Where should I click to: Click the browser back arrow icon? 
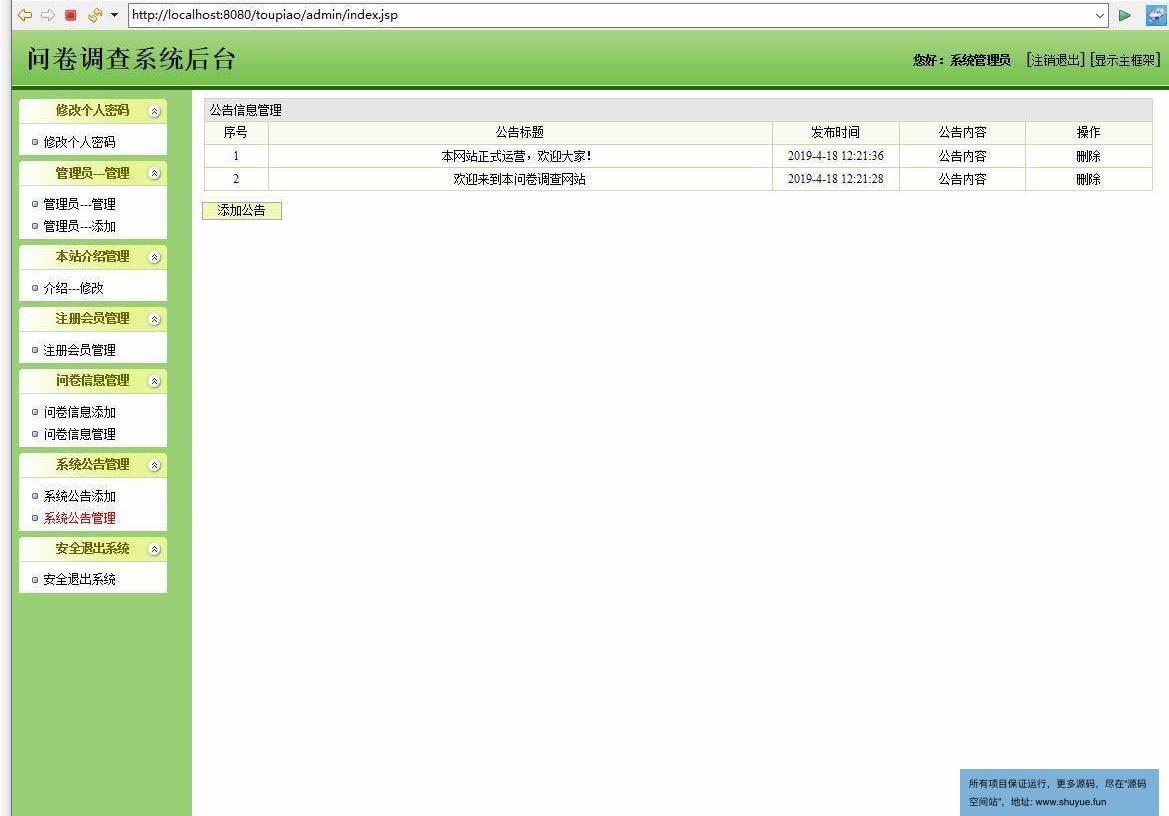coord(25,15)
